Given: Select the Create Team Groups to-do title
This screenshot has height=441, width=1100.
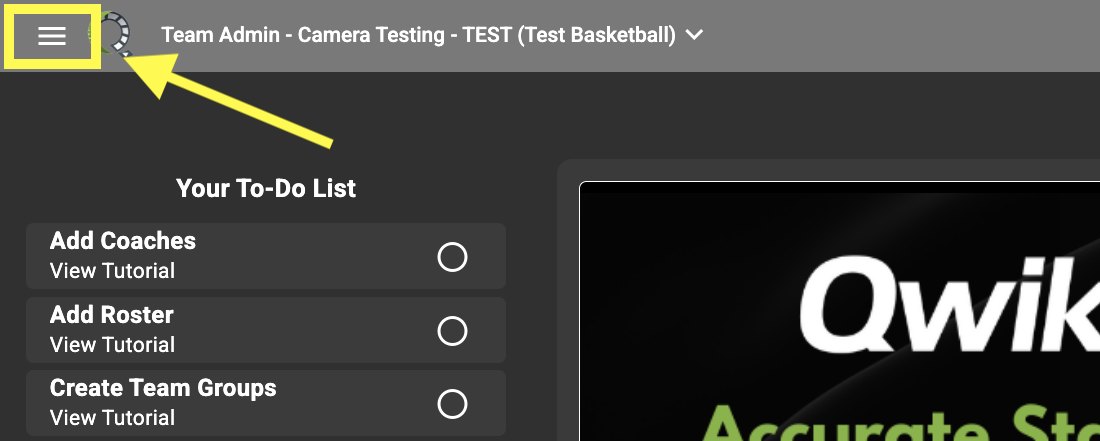Looking at the screenshot, I should tap(163, 388).
